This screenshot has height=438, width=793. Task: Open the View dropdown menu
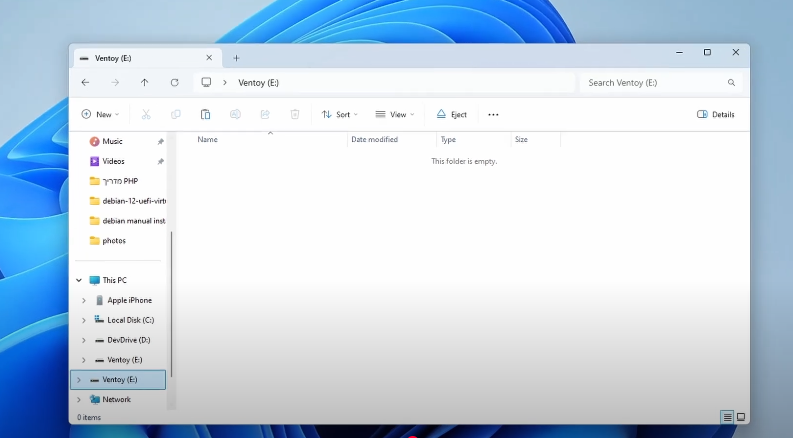click(x=395, y=114)
